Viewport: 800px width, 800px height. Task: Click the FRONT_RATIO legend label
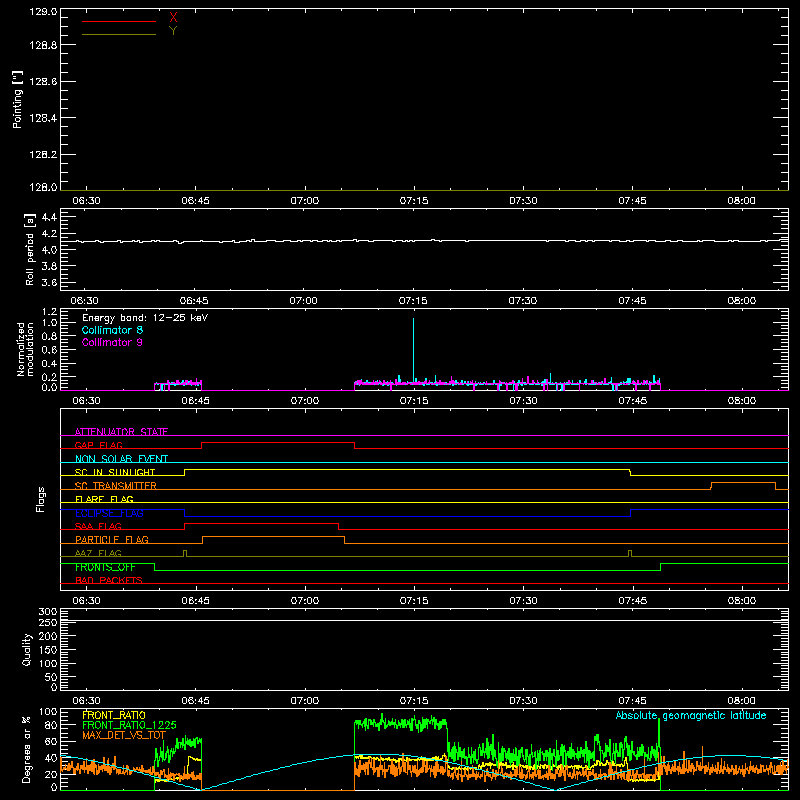(x=114, y=715)
